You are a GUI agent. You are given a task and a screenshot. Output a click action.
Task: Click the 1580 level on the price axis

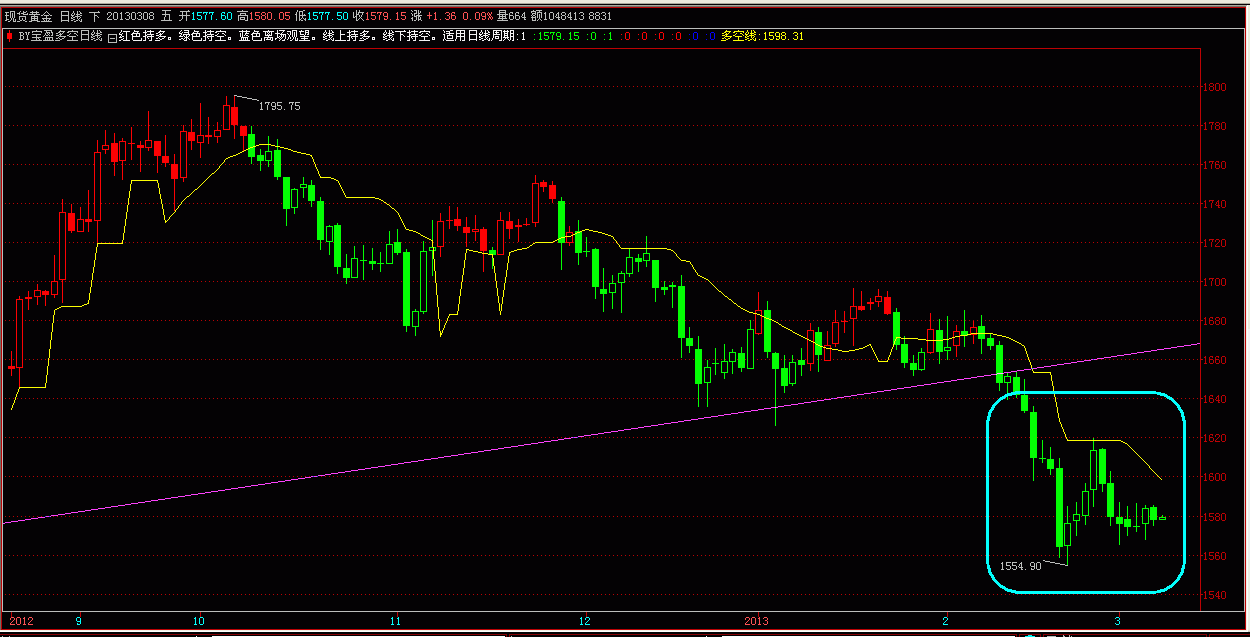pos(1215,517)
